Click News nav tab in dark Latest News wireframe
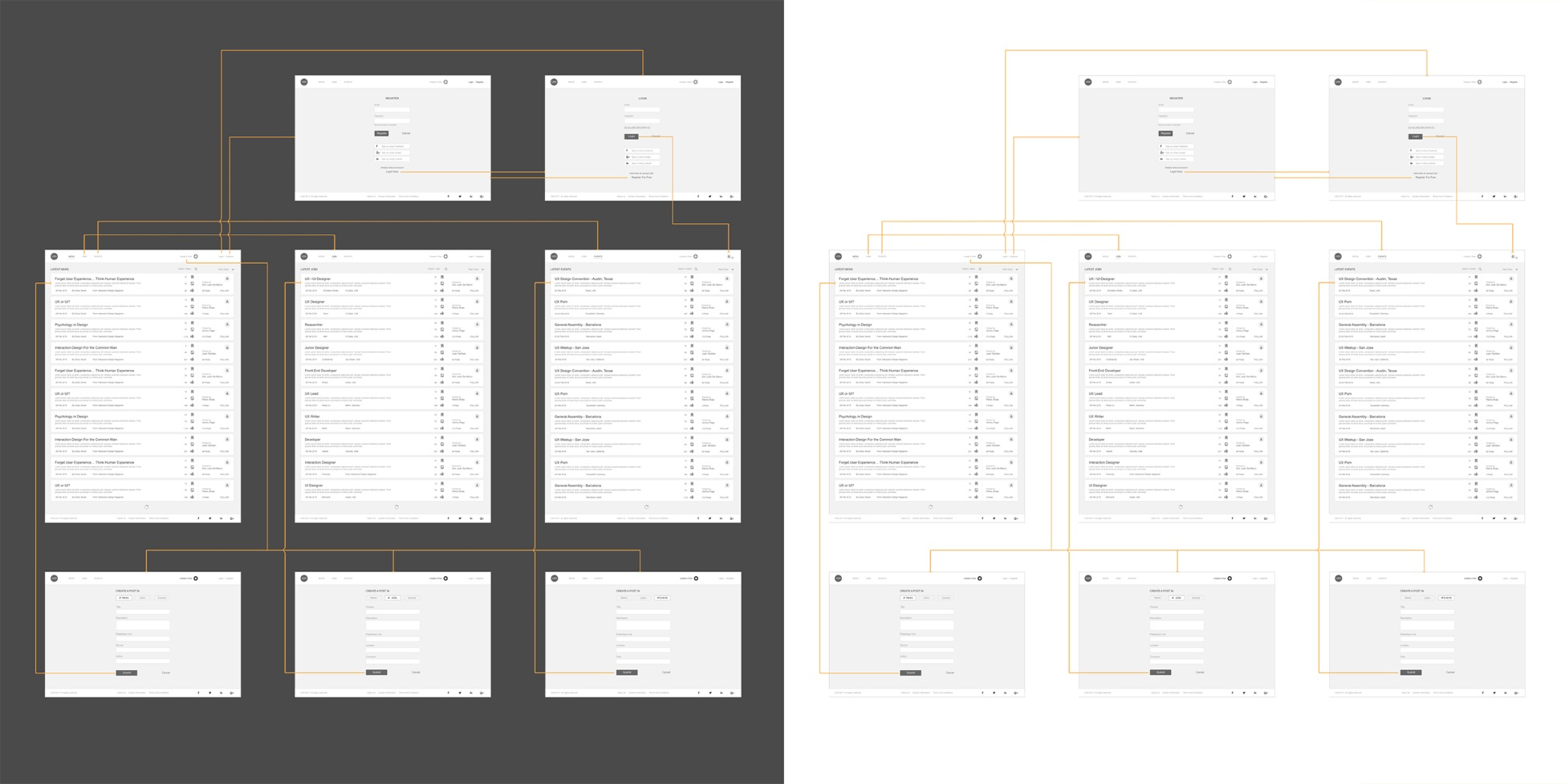This screenshot has width=1565, height=784. click(x=71, y=257)
